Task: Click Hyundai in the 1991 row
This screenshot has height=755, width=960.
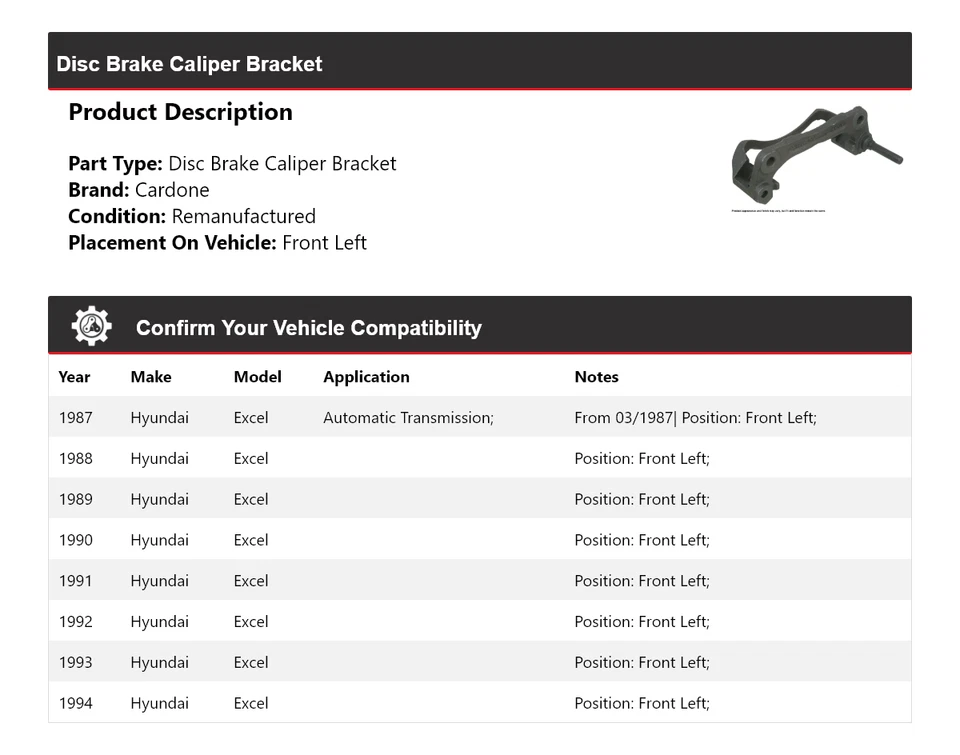Action: (159, 581)
